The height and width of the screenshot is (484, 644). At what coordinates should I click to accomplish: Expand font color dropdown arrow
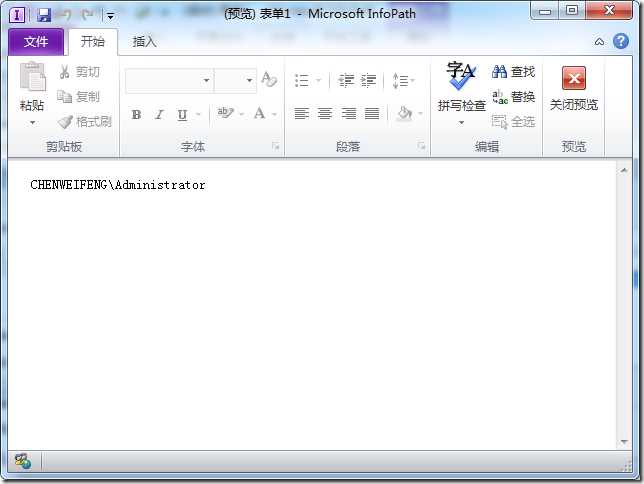click(274, 114)
